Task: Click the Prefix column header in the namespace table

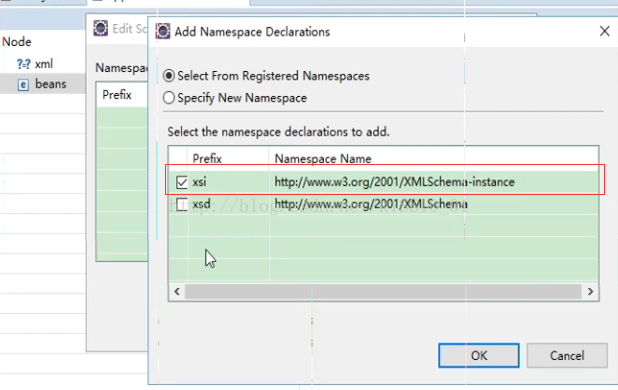Action: coord(207,158)
